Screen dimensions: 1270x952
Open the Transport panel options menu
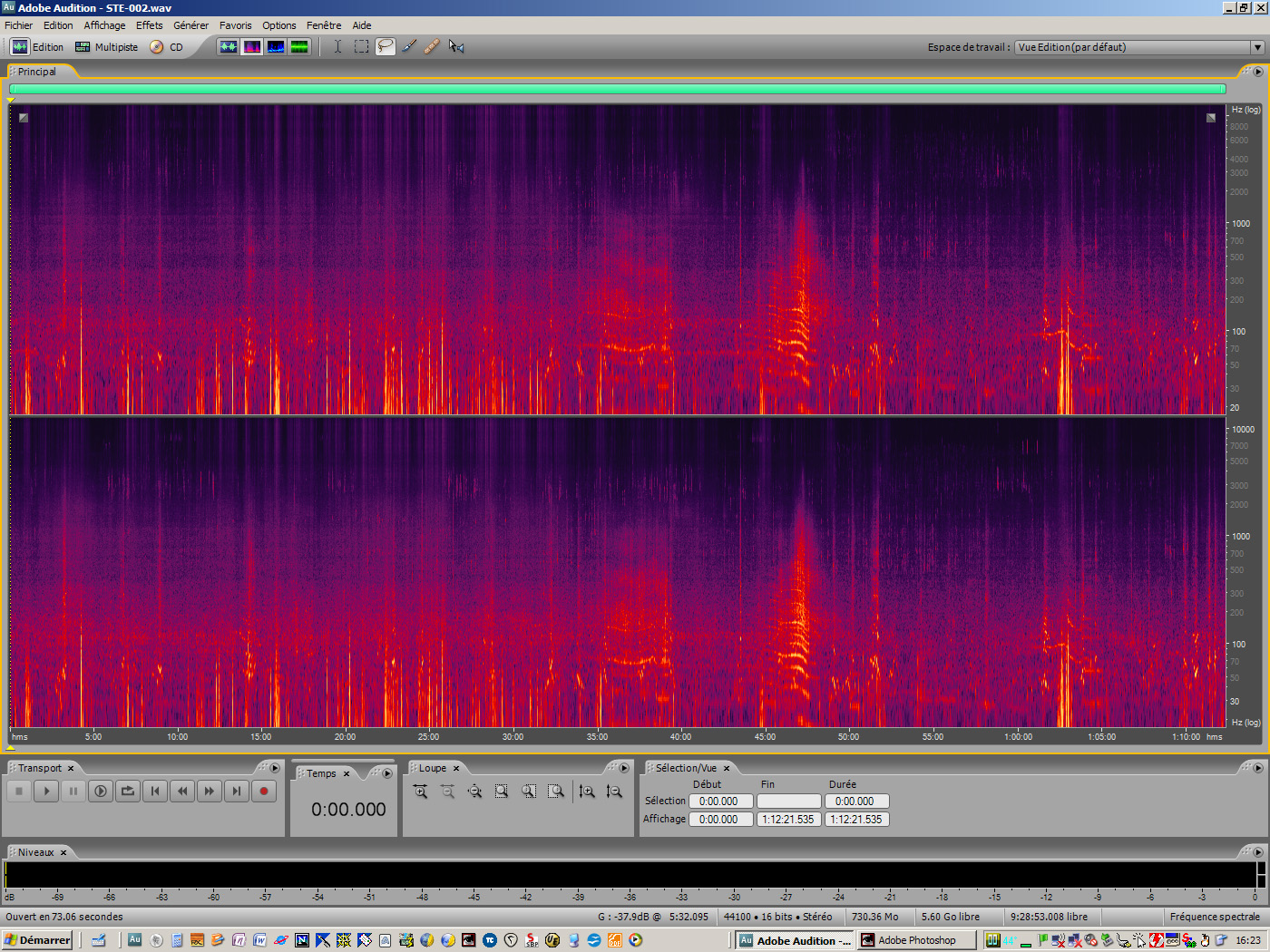(x=275, y=768)
